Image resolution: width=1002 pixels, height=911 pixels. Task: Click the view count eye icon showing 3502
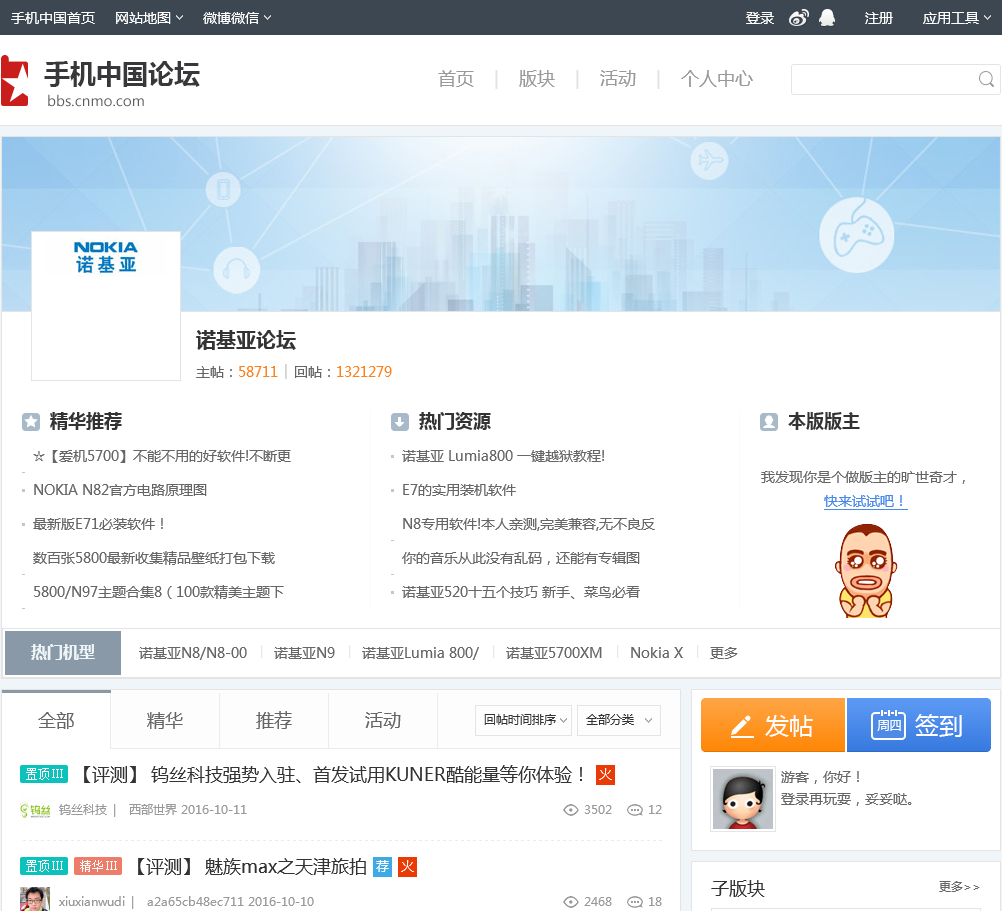pos(571,810)
